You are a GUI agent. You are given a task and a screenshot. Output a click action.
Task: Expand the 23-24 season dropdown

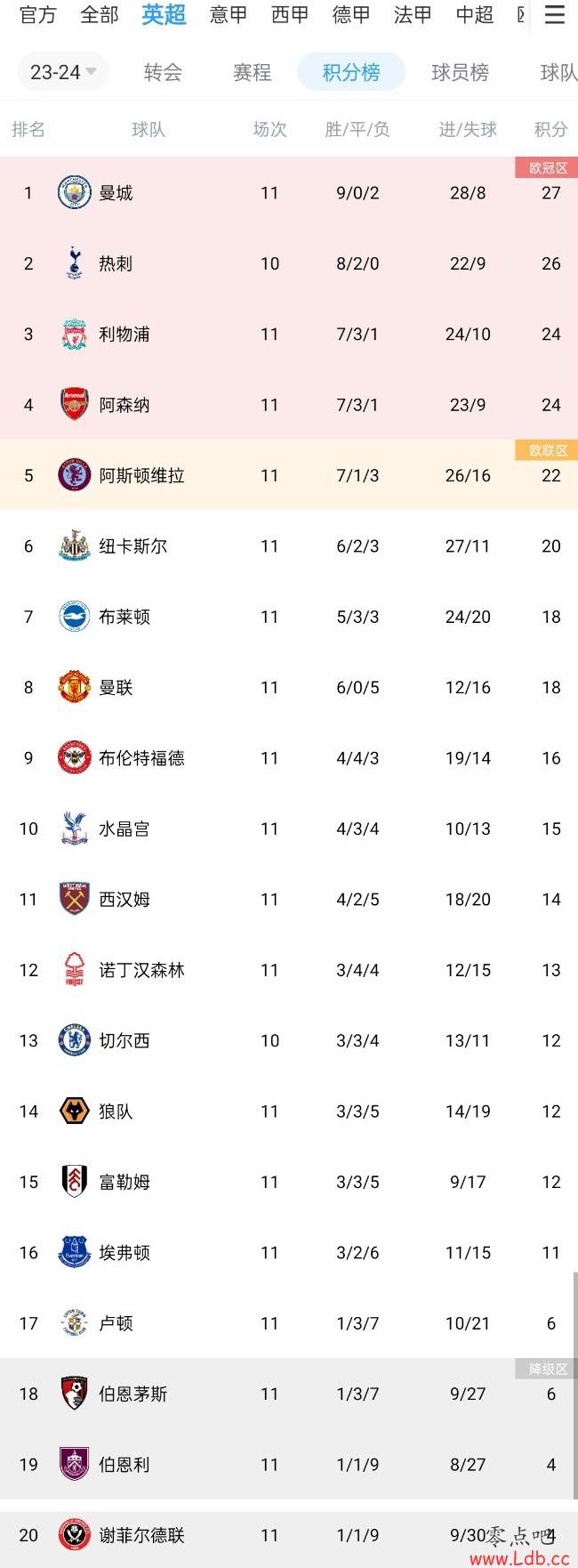click(63, 72)
